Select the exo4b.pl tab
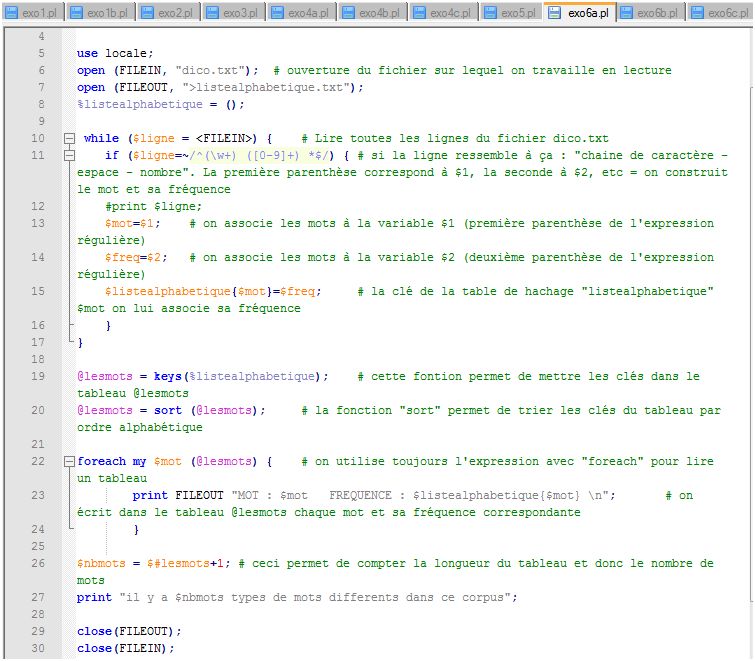Screen dimensions: 755x661 373,13
